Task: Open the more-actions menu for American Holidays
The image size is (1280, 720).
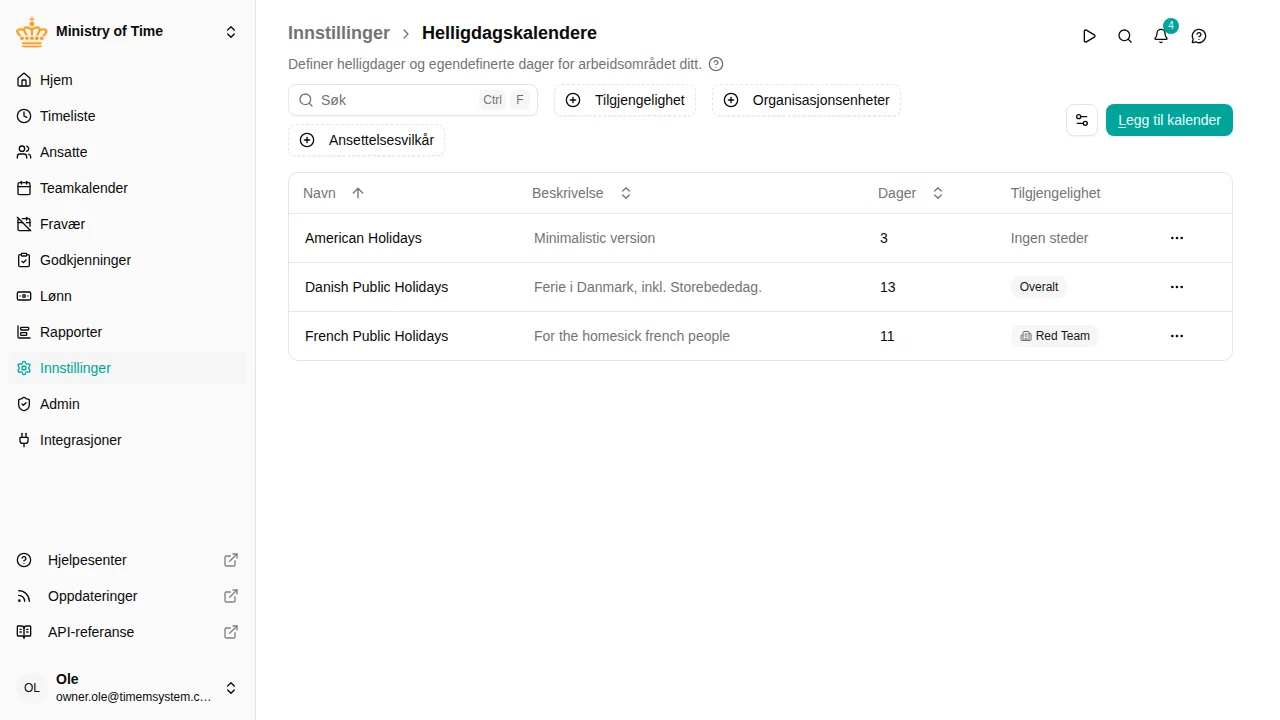Action: tap(1177, 238)
